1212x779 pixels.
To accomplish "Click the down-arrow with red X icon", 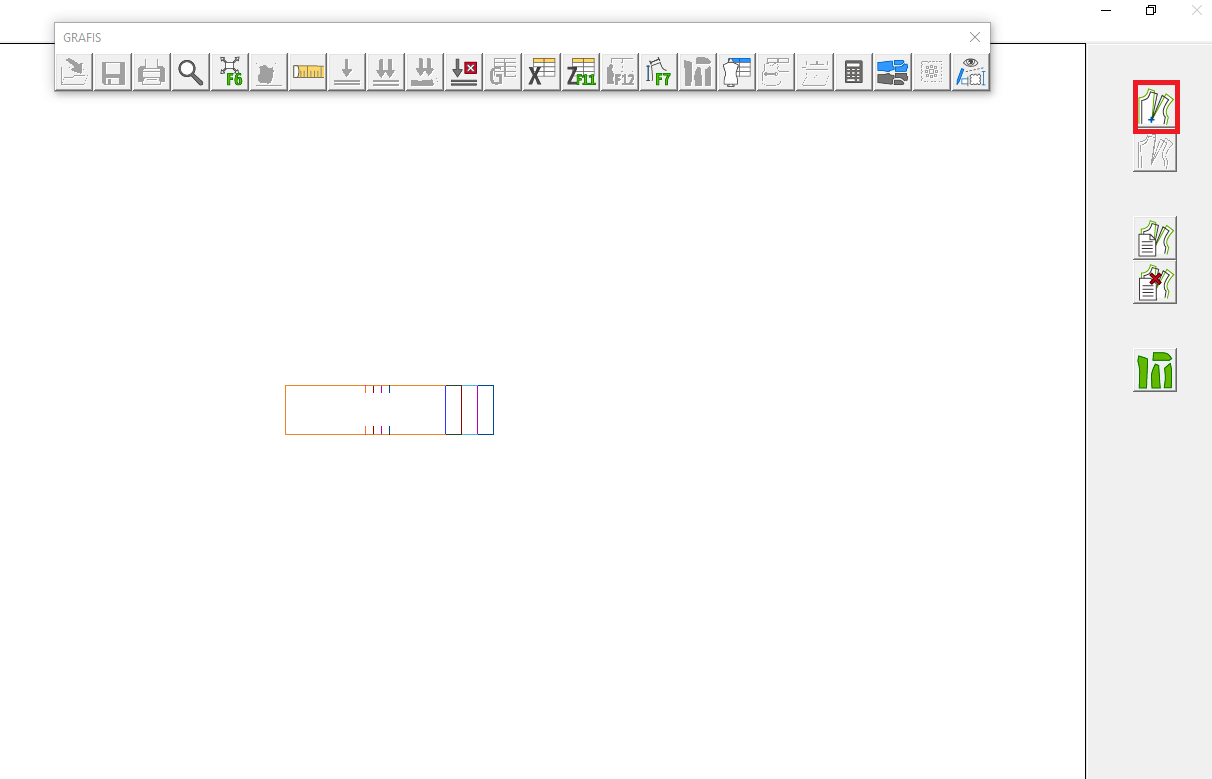I will tap(464, 72).
